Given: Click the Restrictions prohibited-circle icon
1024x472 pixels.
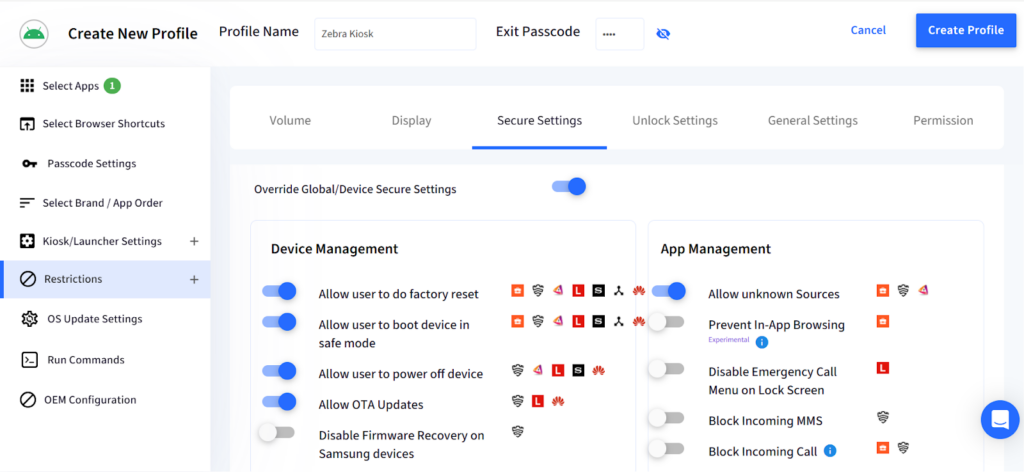Looking at the screenshot, I should click(27, 279).
